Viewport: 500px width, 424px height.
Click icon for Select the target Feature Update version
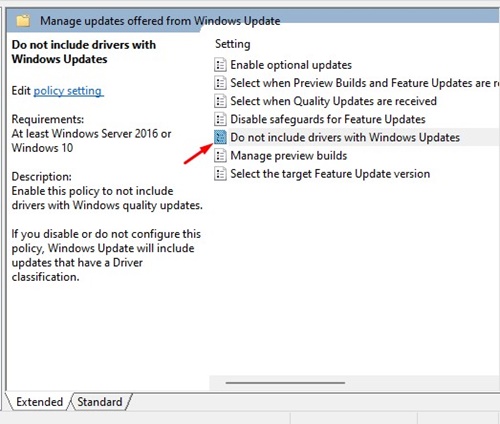(220, 174)
